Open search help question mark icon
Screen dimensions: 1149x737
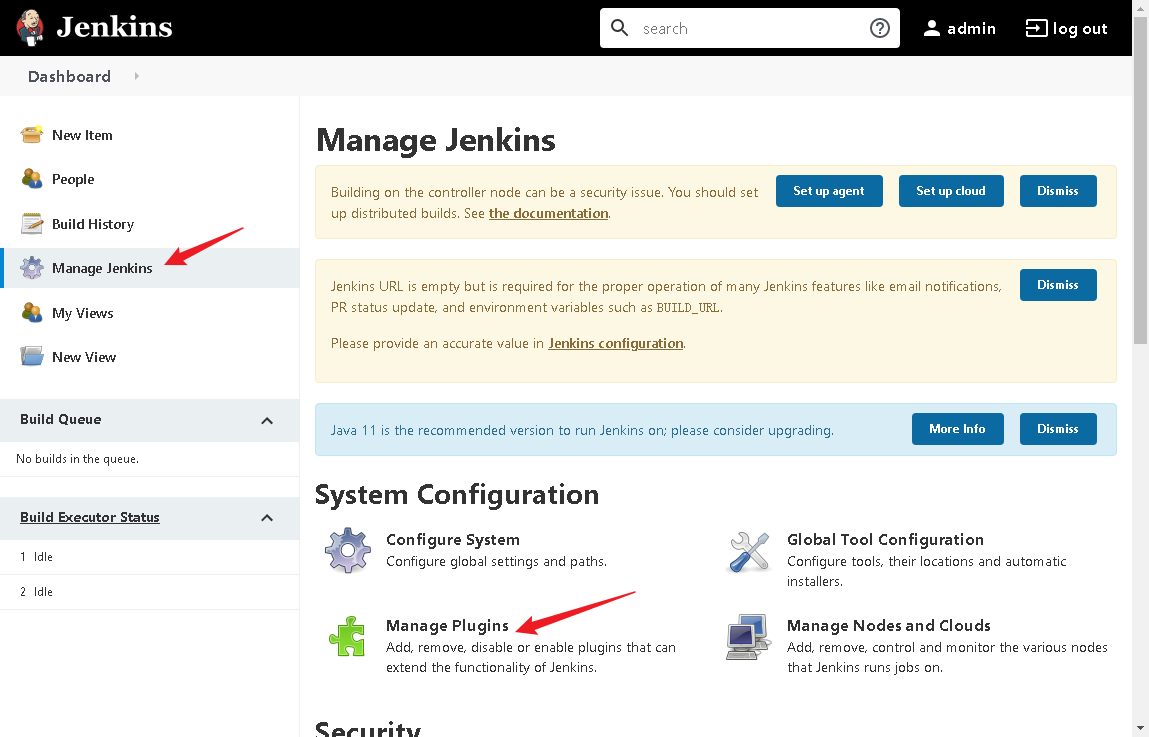879,28
